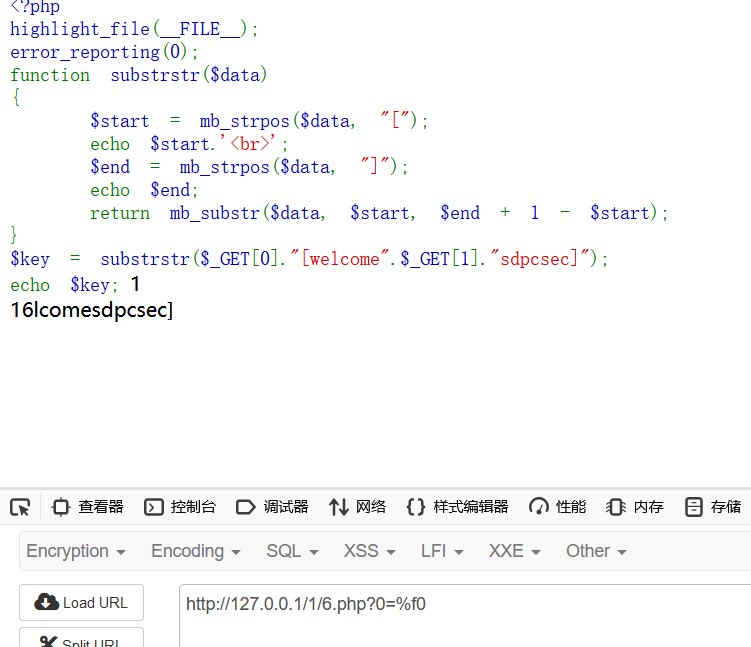The width and height of the screenshot is (751, 647).
Task: Open the 调试器 debugger tab
Action: (272, 507)
